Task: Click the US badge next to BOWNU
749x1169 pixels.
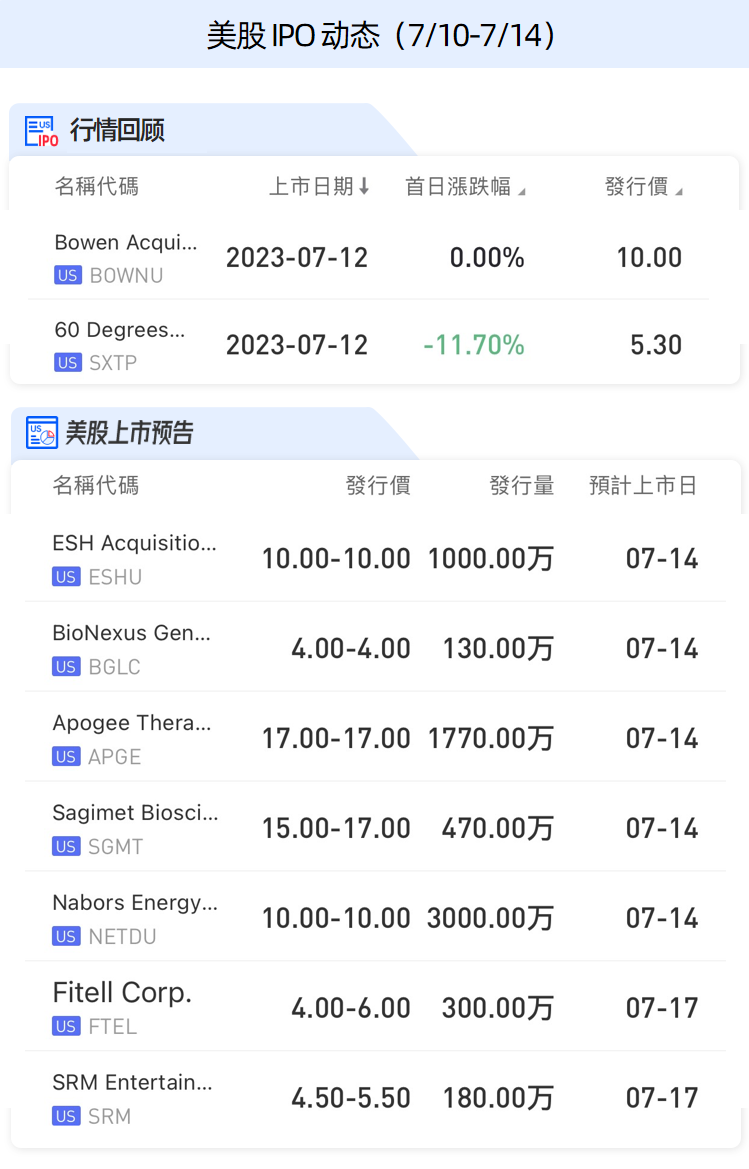Action: click(68, 276)
